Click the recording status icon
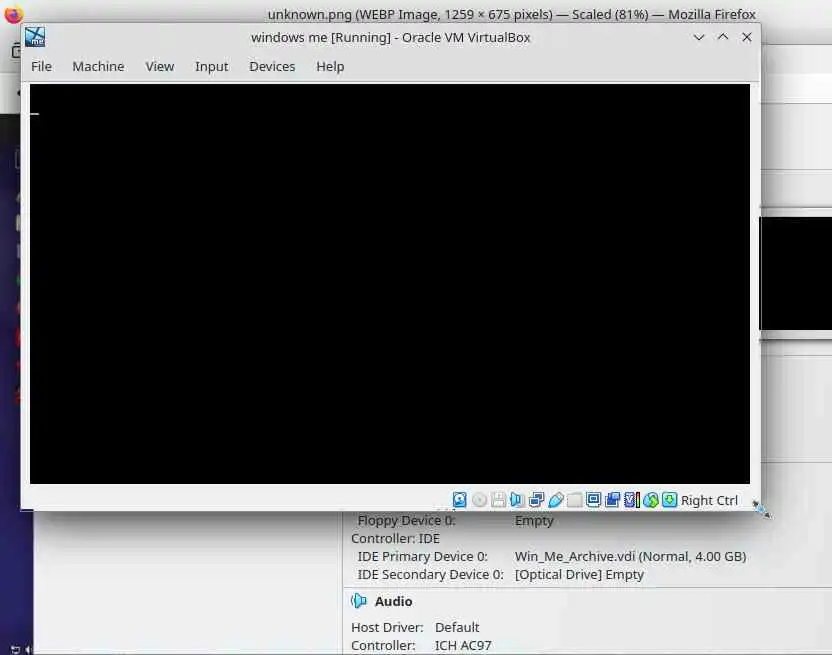 pyautogui.click(x=612, y=499)
